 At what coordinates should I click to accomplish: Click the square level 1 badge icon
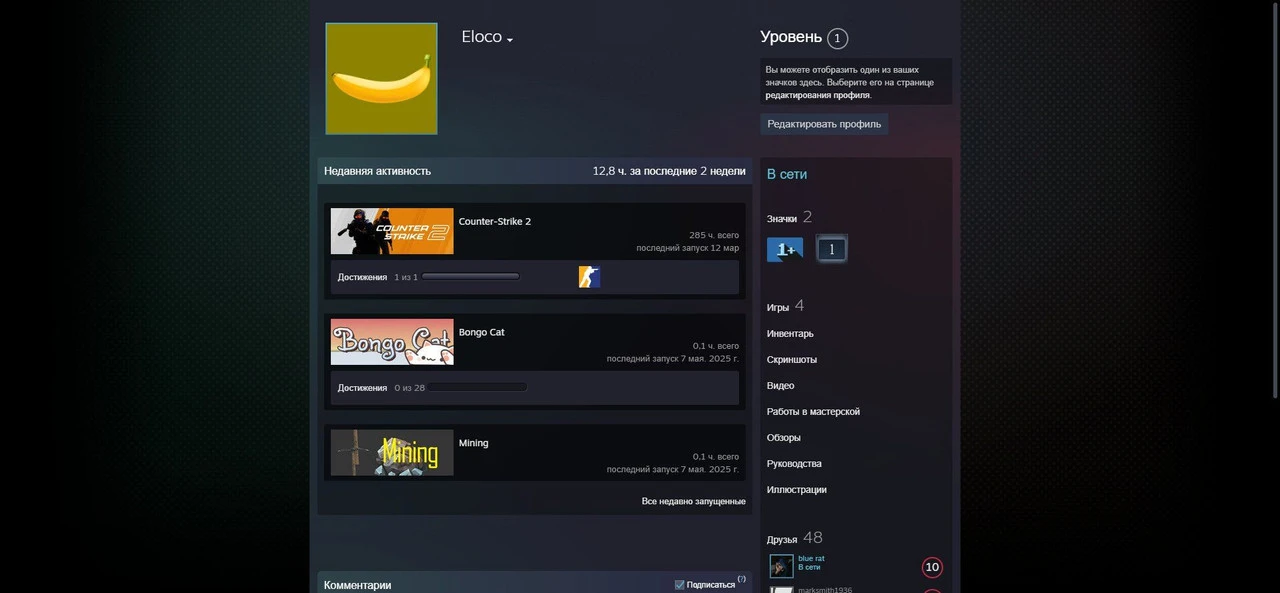pyautogui.click(x=832, y=249)
